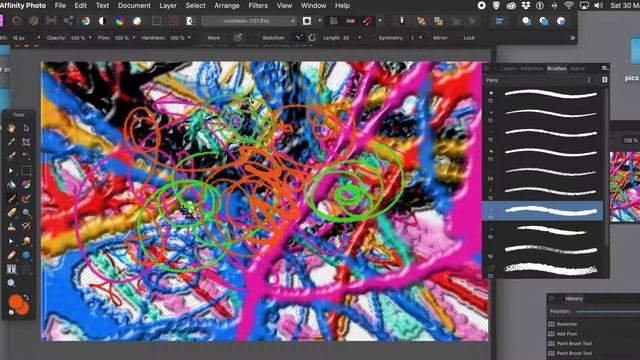Click the History Position slider
Image resolution: width=640 pixels, height=360 pixels.
pos(608,311)
